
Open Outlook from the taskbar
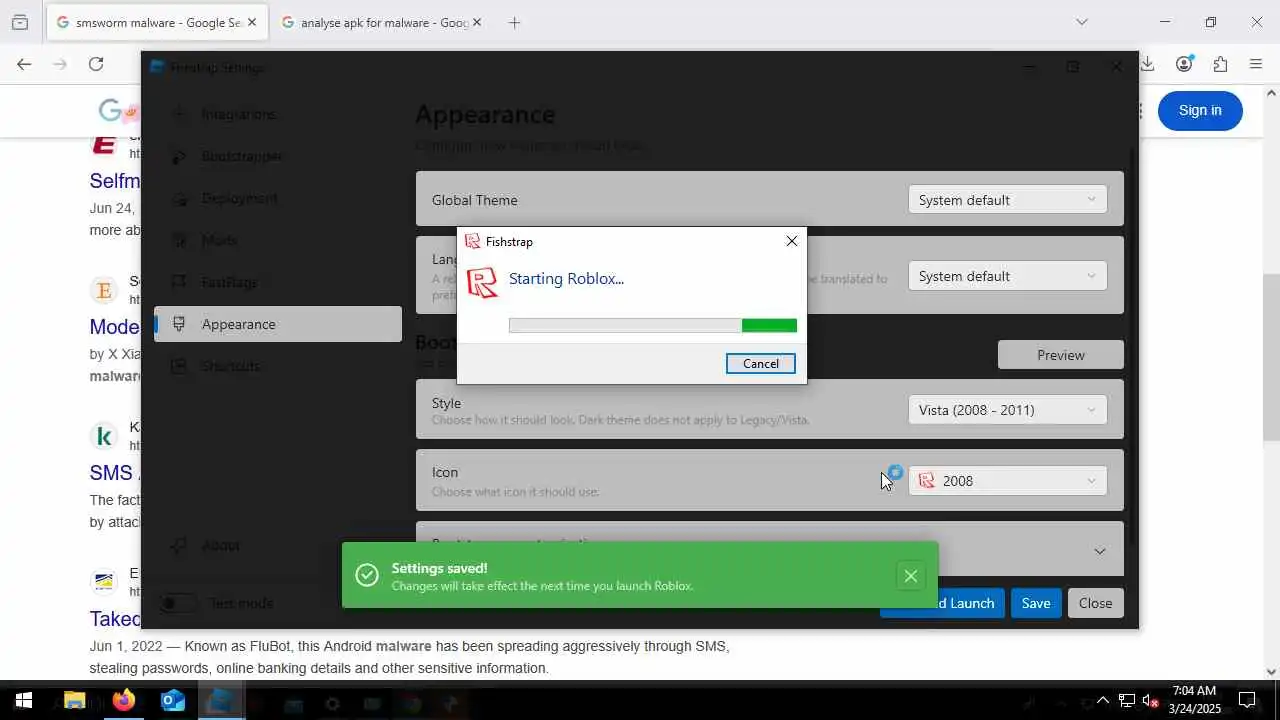point(172,700)
